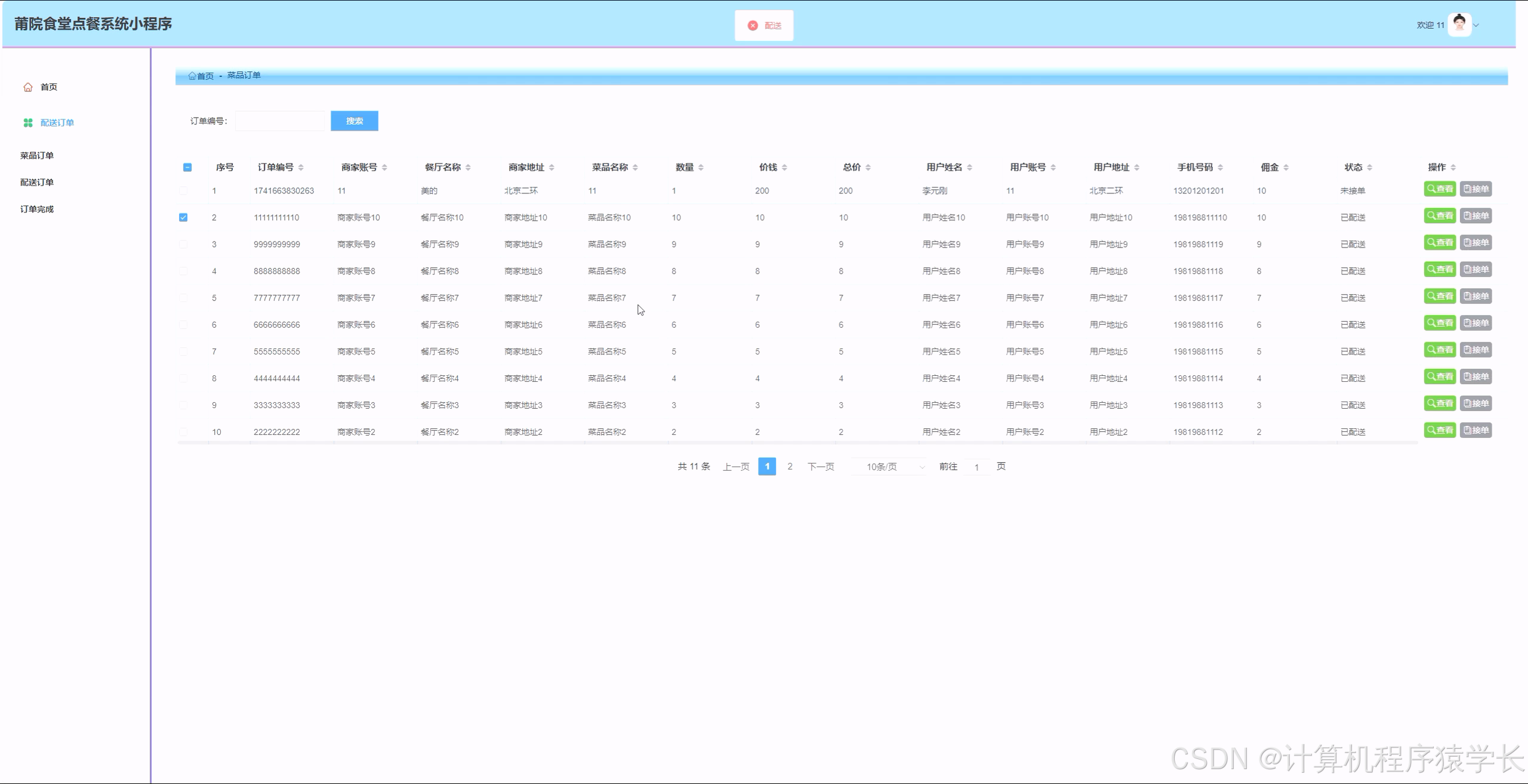Toggle the select-all checkbox in the table header

coord(187,168)
